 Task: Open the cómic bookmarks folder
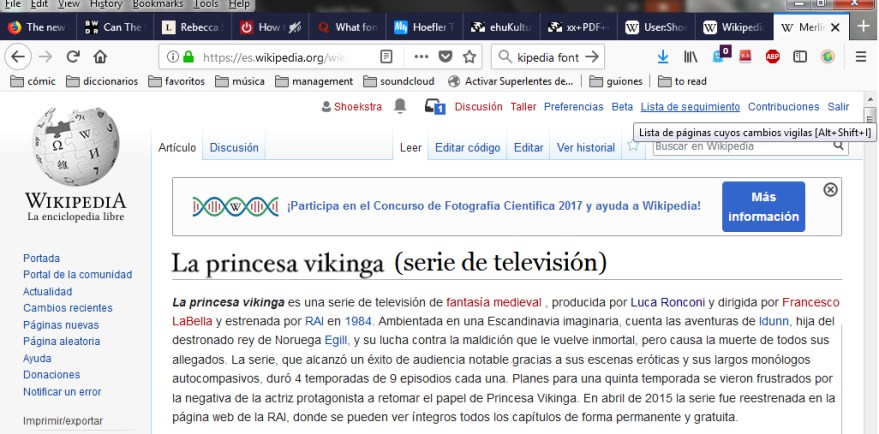[33, 81]
